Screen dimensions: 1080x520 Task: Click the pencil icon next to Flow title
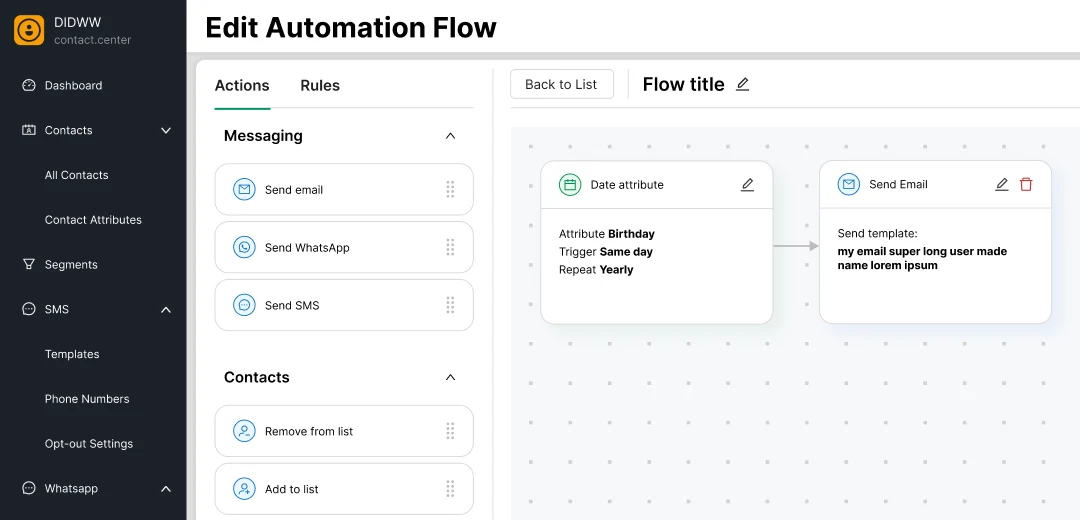pos(742,85)
